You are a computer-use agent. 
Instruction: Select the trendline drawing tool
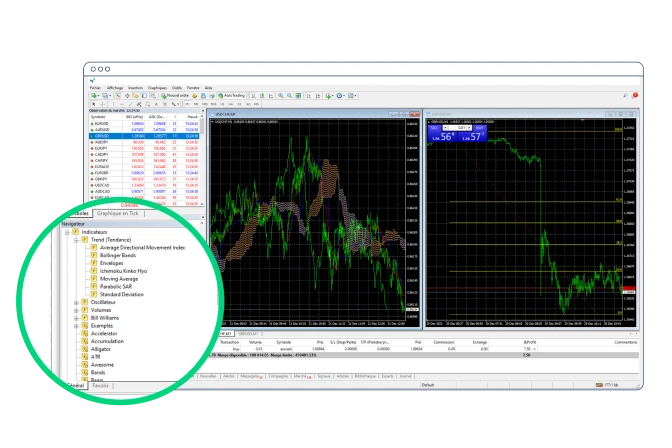click(131, 104)
